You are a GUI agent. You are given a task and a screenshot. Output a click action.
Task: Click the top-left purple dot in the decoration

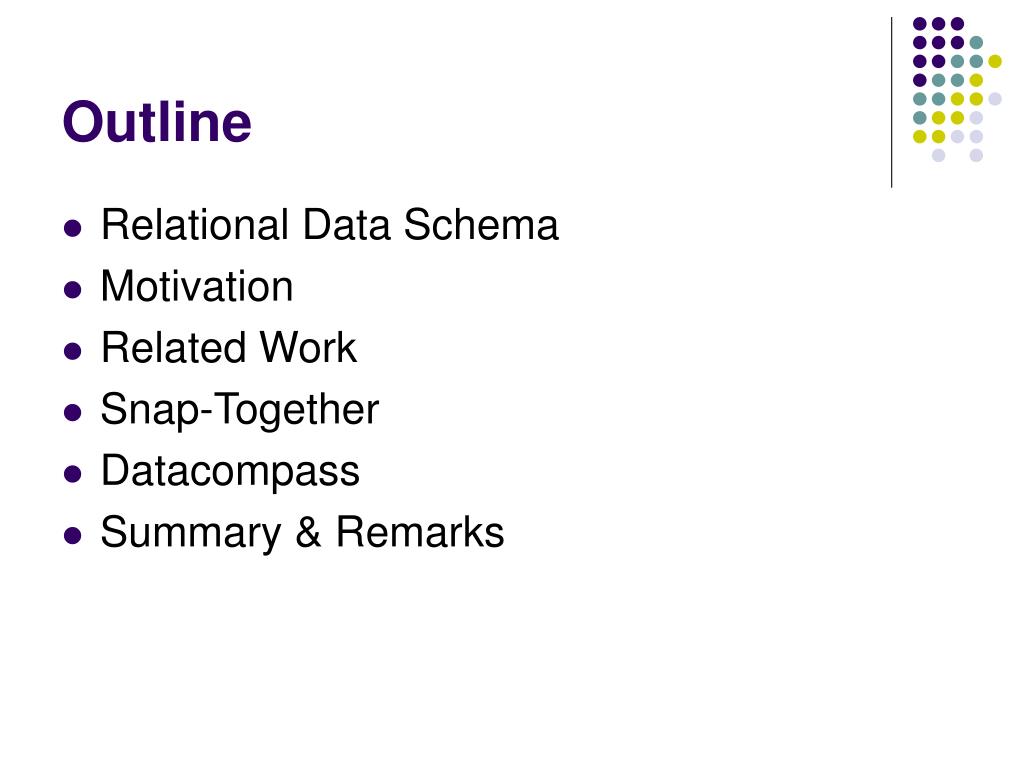(x=920, y=24)
